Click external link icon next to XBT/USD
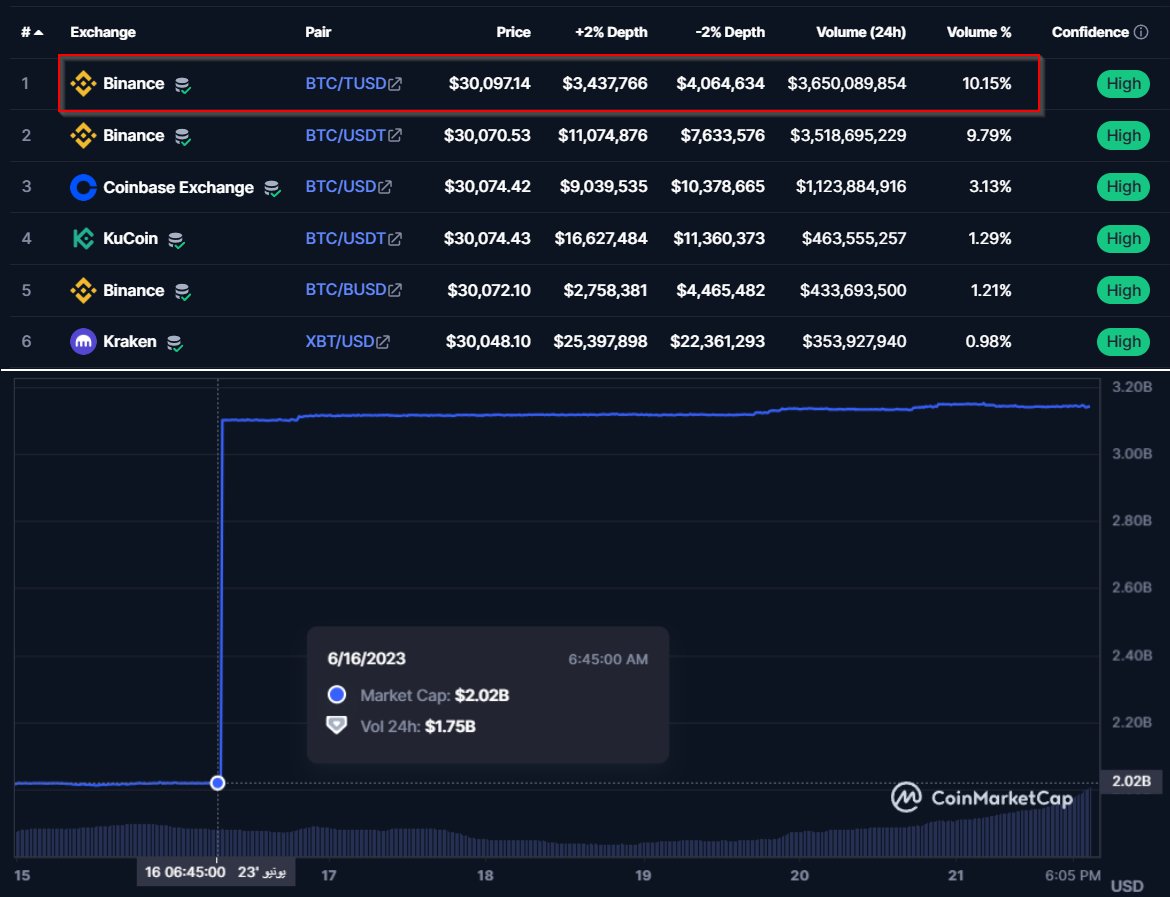Image resolution: width=1170 pixels, height=897 pixels. 383,342
